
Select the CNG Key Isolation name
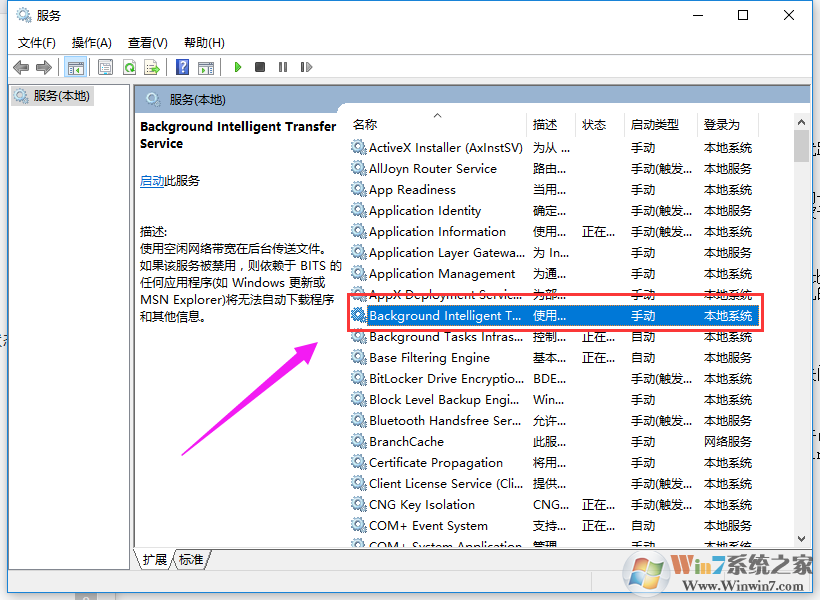click(422, 504)
